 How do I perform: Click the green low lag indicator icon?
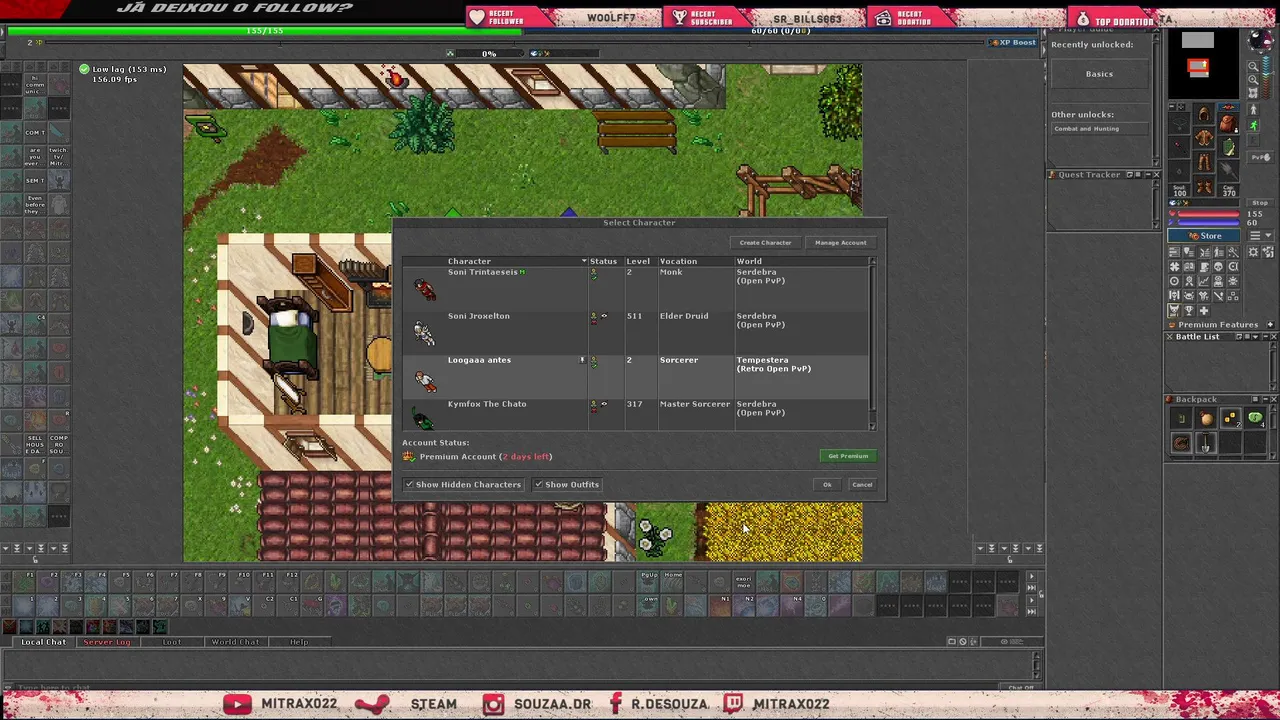[x=84, y=69]
